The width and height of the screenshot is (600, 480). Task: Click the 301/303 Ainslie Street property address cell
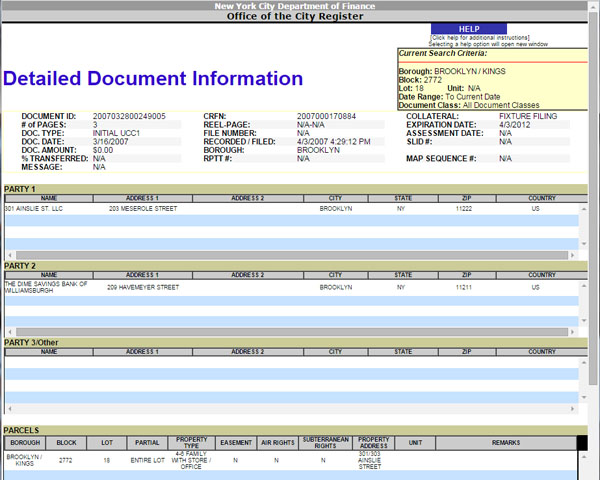point(373,461)
